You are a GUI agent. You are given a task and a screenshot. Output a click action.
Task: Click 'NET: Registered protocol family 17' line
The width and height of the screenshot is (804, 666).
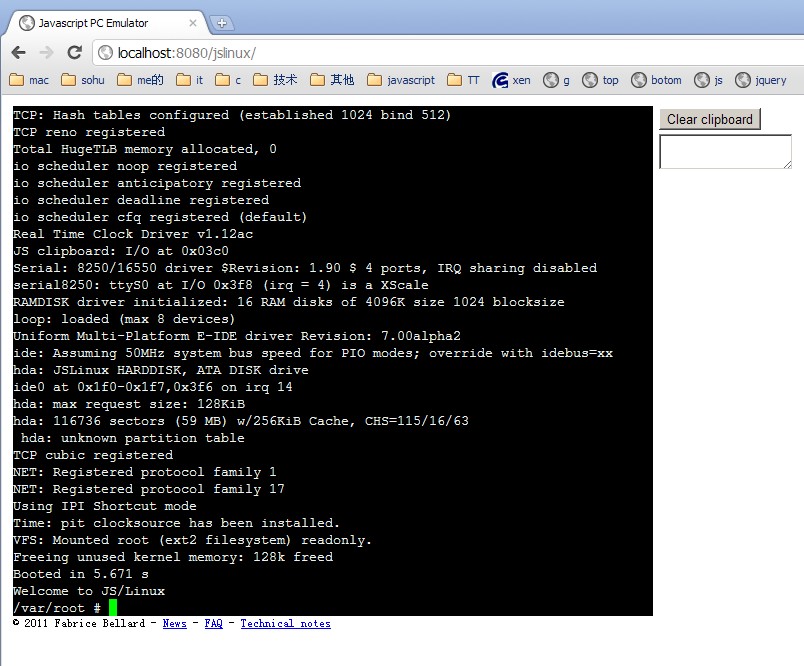point(149,489)
